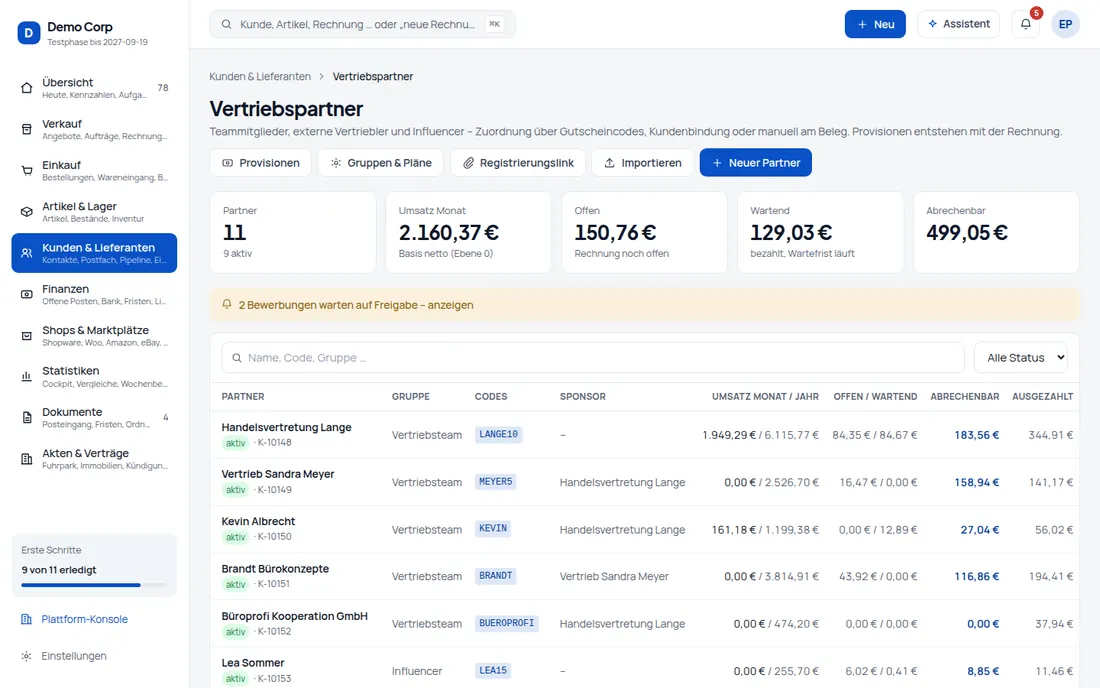This screenshot has height=688, width=1100.
Task: Open Büroprofi Kooperation GmbH entry
Action: click(295, 616)
